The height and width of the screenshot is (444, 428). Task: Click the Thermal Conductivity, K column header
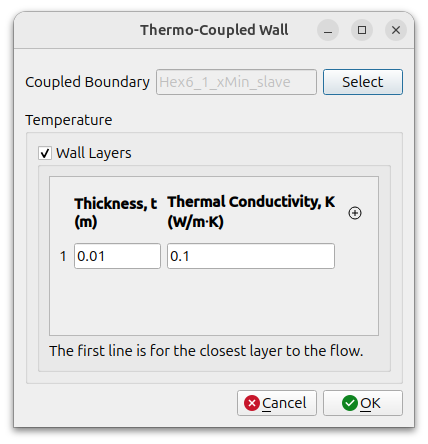pos(251,212)
